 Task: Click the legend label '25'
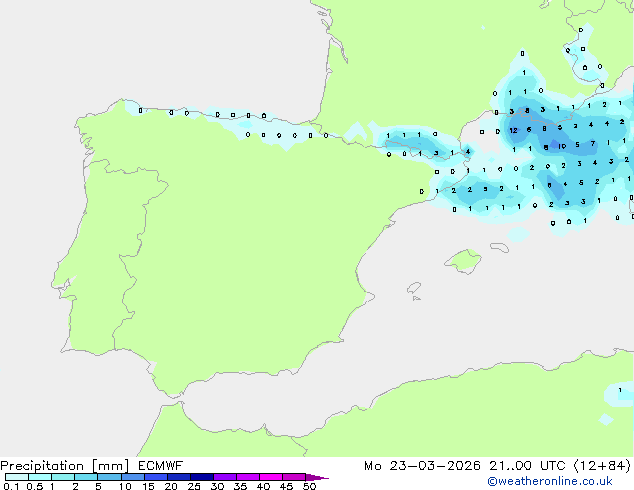click(194, 486)
